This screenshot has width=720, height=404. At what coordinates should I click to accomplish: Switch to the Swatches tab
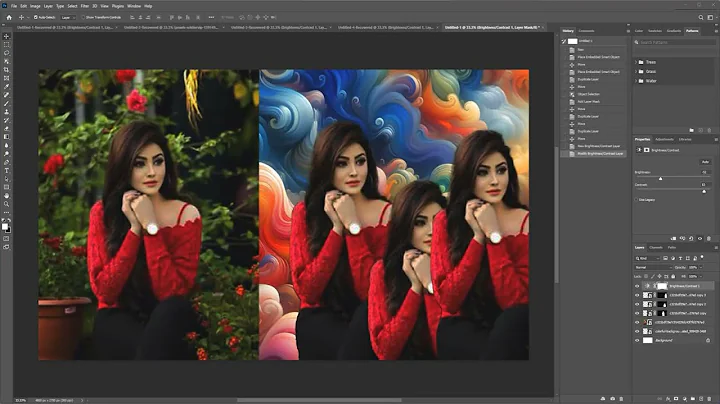pos(655,31)
